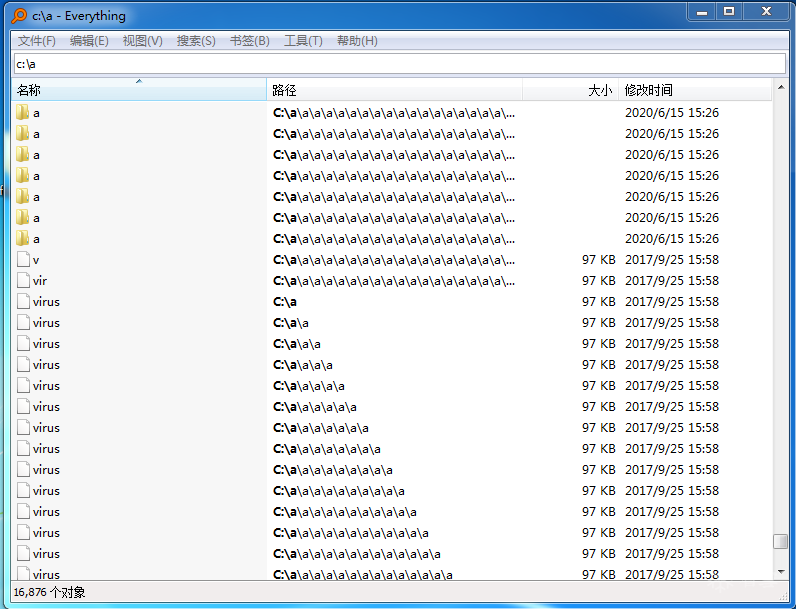Open the 帮助(H) menu
The image size is (796, 609).
pyautogui.click(x=357, y=41)
